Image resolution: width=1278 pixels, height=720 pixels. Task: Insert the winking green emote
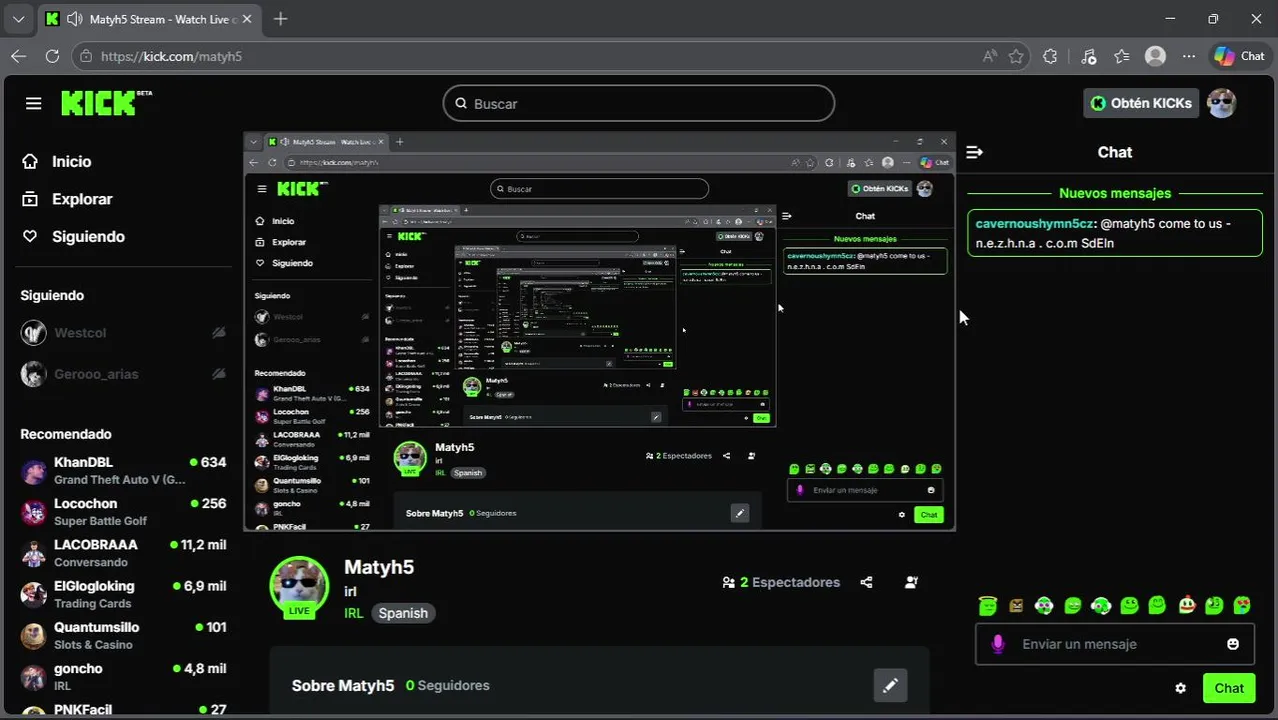pyautogui.click(x=1214, y=605)
